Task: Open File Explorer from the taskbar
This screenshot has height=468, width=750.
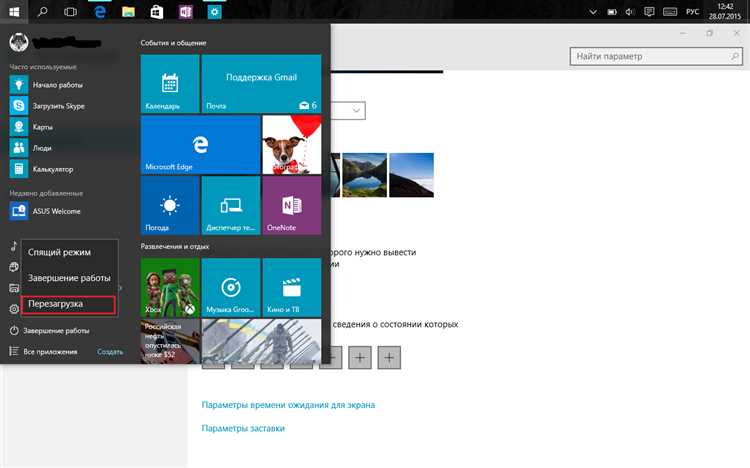Action: (x=128, y=11)
